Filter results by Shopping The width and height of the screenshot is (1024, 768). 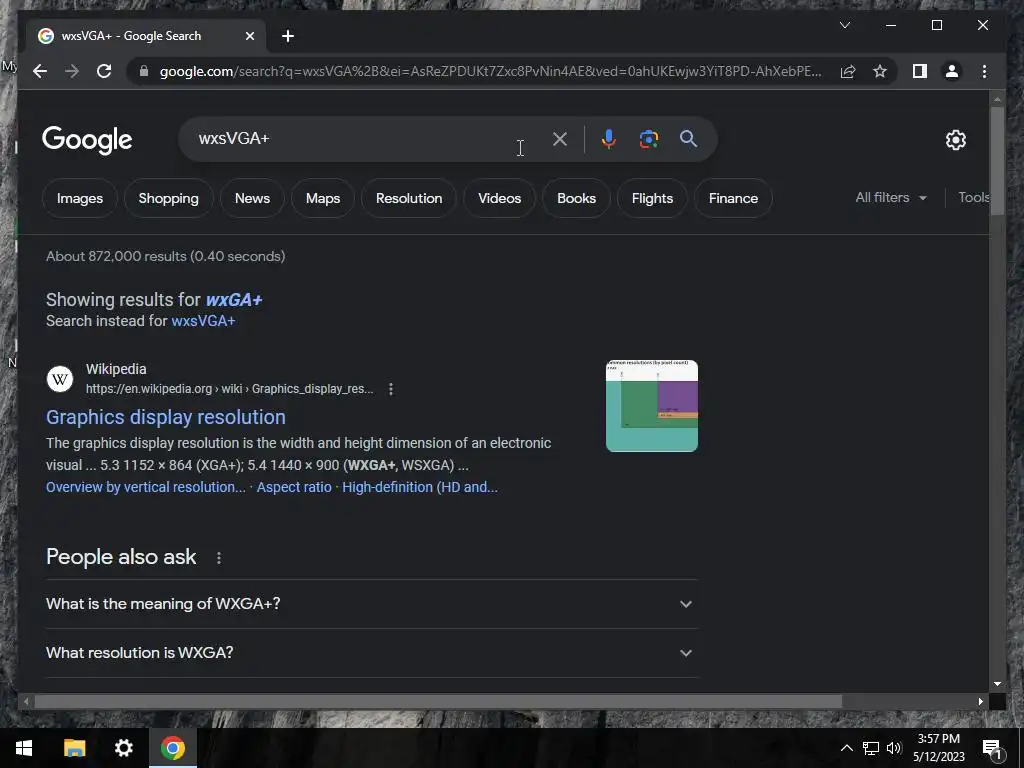[168, 198]
